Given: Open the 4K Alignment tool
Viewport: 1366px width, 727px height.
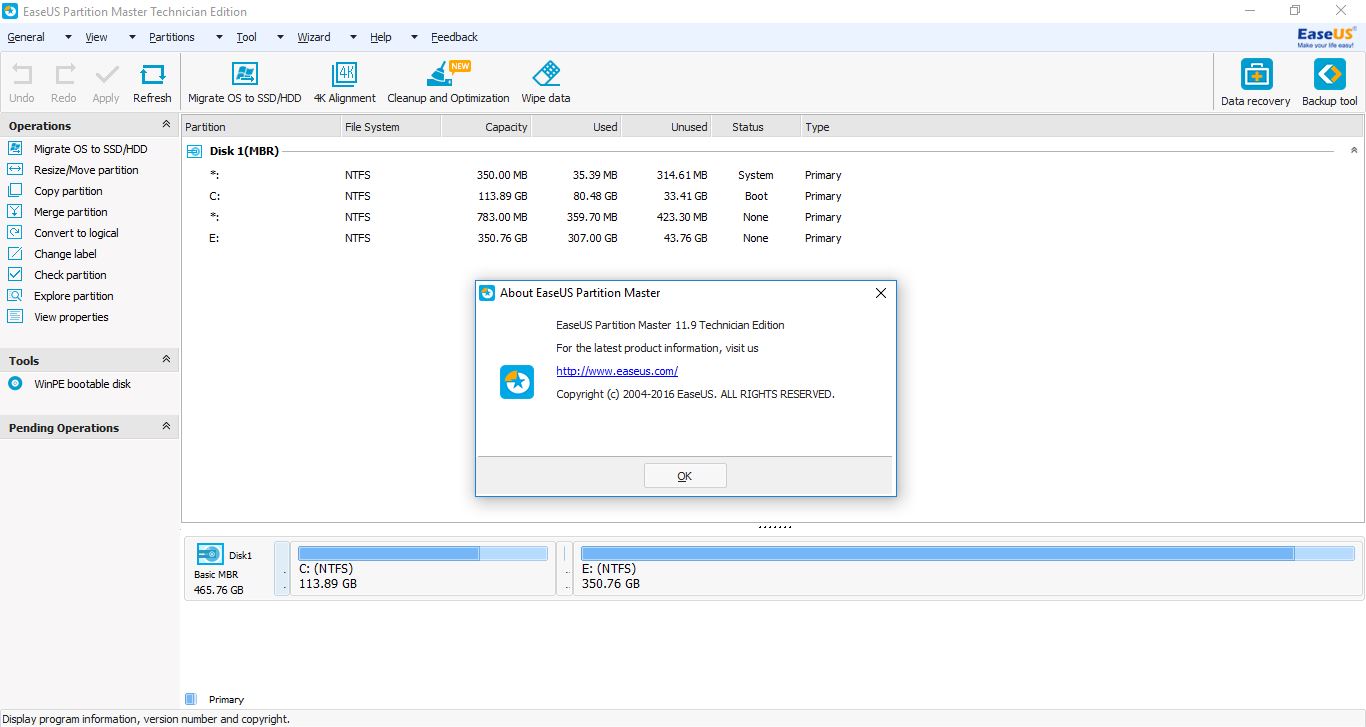Looking at the screenshot, I should pyautogui.click(x=345, y=83).
